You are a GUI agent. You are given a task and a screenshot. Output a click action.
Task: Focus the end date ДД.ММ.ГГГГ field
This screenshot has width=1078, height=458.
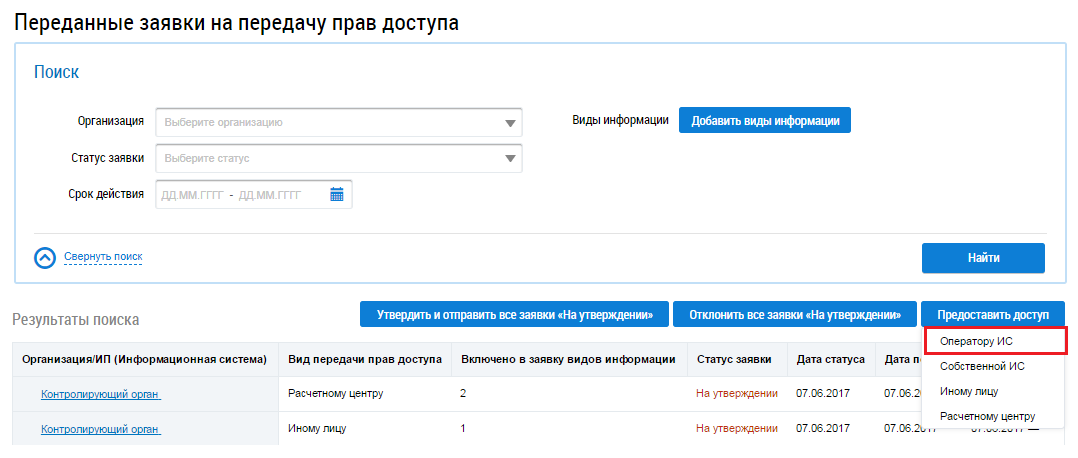click(x=270, y=195)
